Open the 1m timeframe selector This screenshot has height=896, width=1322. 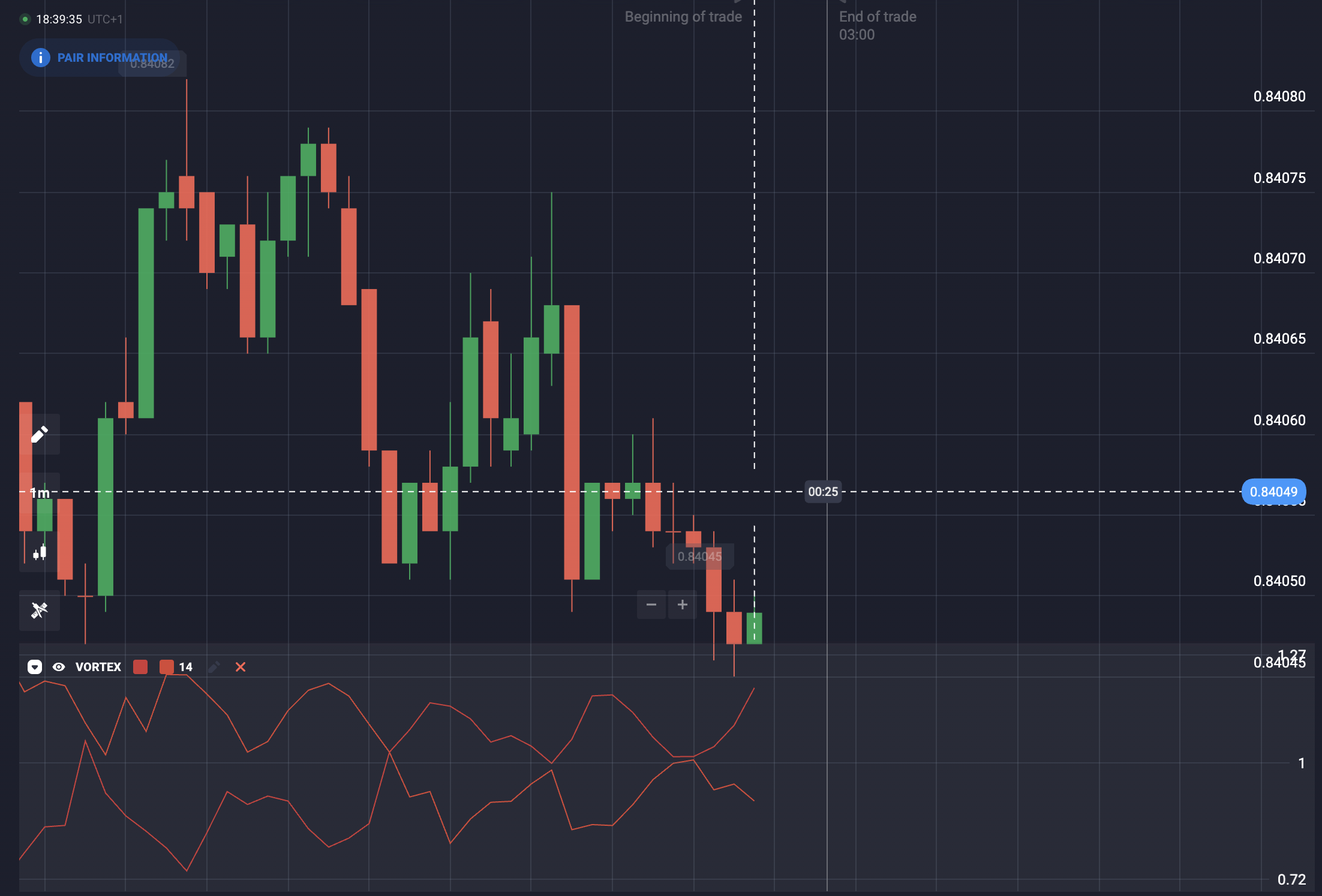click(x=40, y=493)
